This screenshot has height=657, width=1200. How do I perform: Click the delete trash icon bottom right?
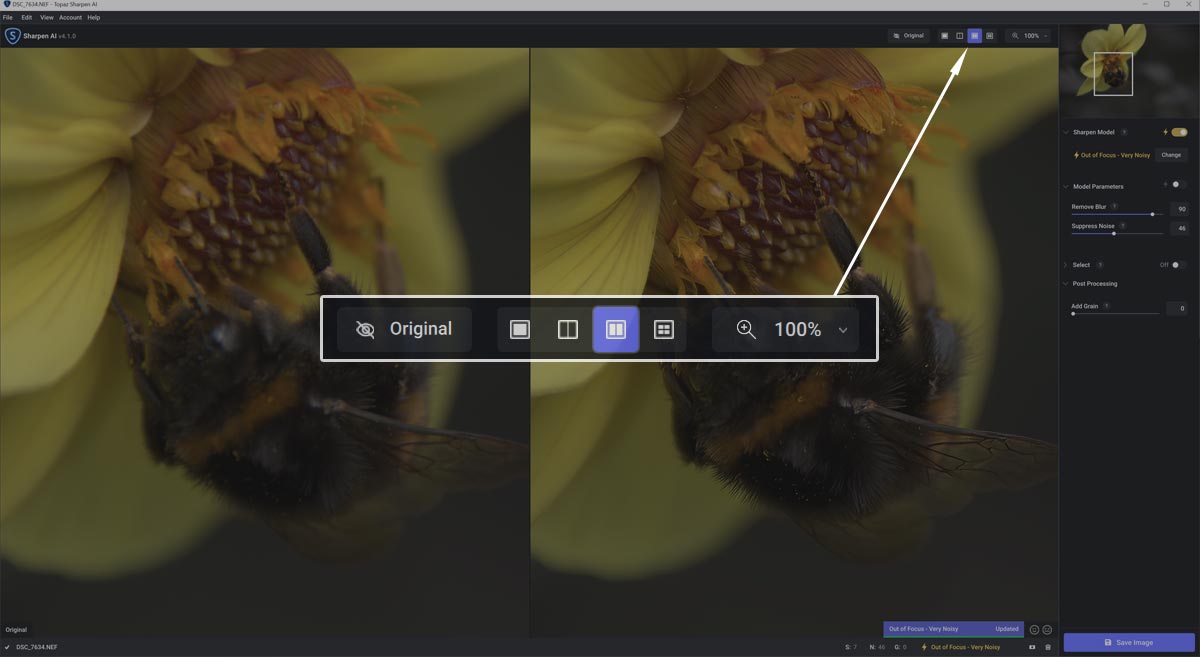tap(1048, 647)
